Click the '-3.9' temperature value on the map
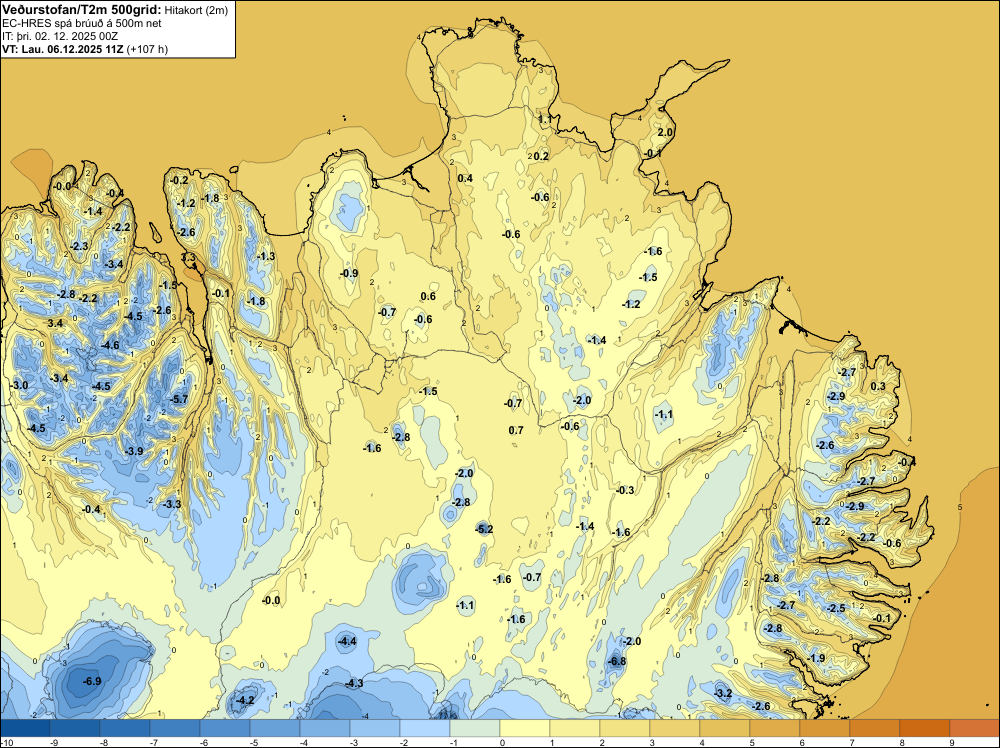This screenshot has width=1000, height=748. 134,451
